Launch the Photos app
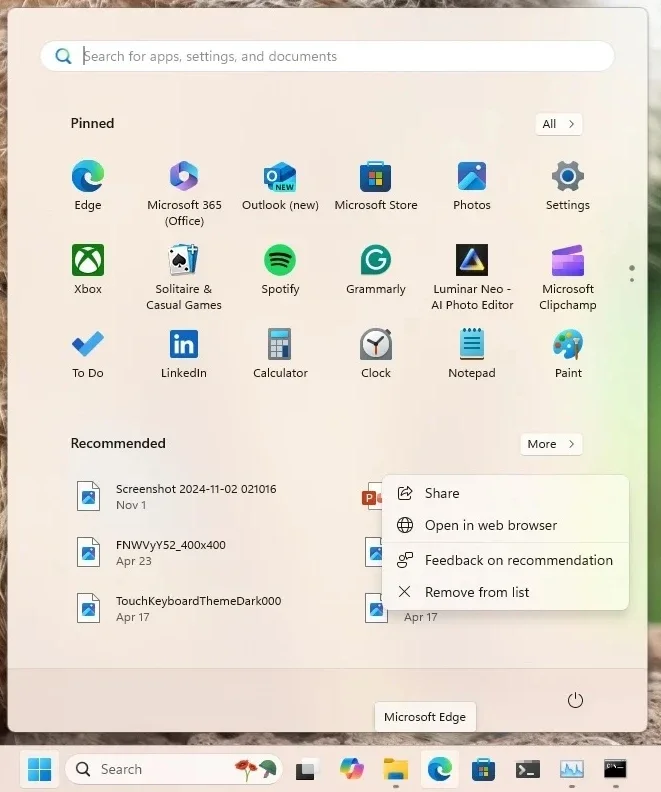 coord(472,185)
